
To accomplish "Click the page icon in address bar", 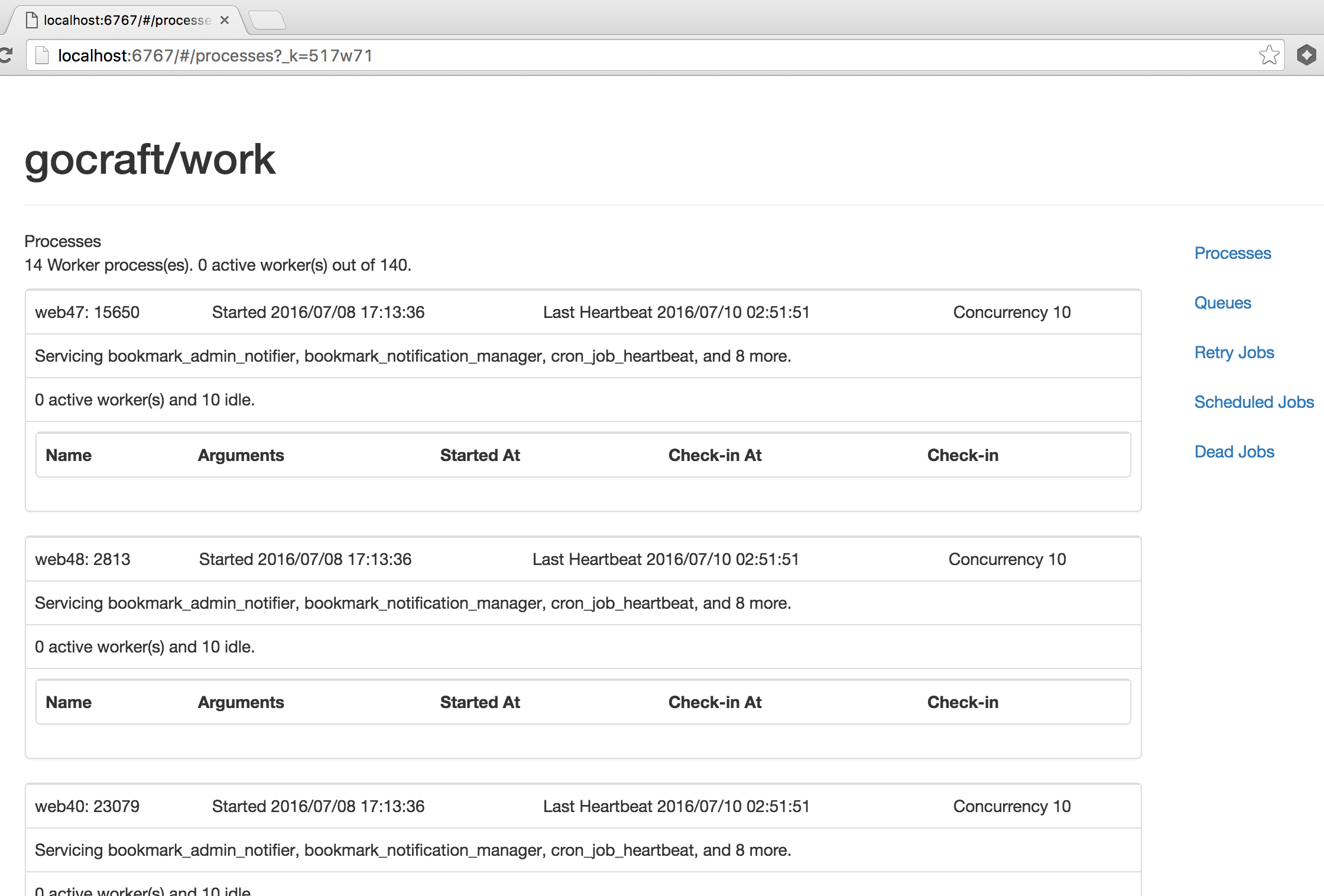I will pos(42,56).
